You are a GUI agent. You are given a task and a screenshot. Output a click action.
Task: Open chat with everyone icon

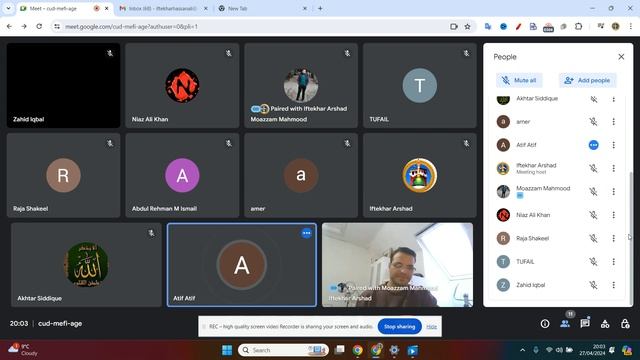coord(585,324)
